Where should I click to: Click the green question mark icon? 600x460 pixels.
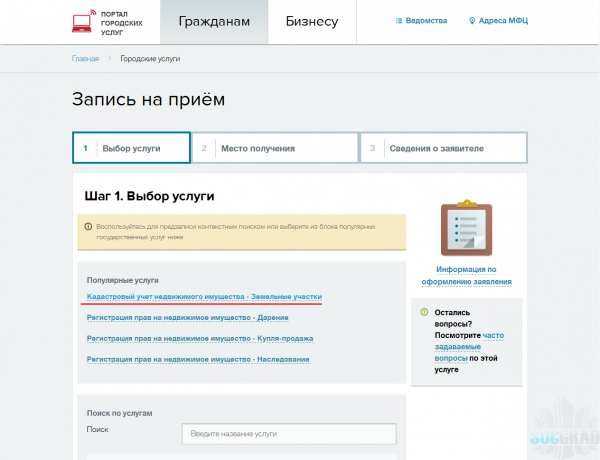point(425,312)
